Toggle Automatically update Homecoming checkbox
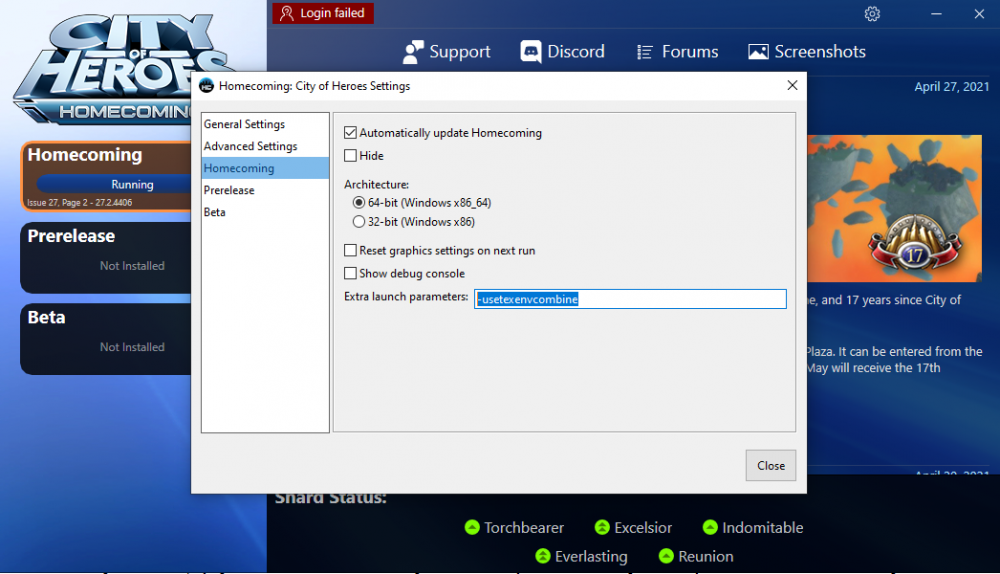The height and width of the screenshot is (574, 1000). [350, 133]
